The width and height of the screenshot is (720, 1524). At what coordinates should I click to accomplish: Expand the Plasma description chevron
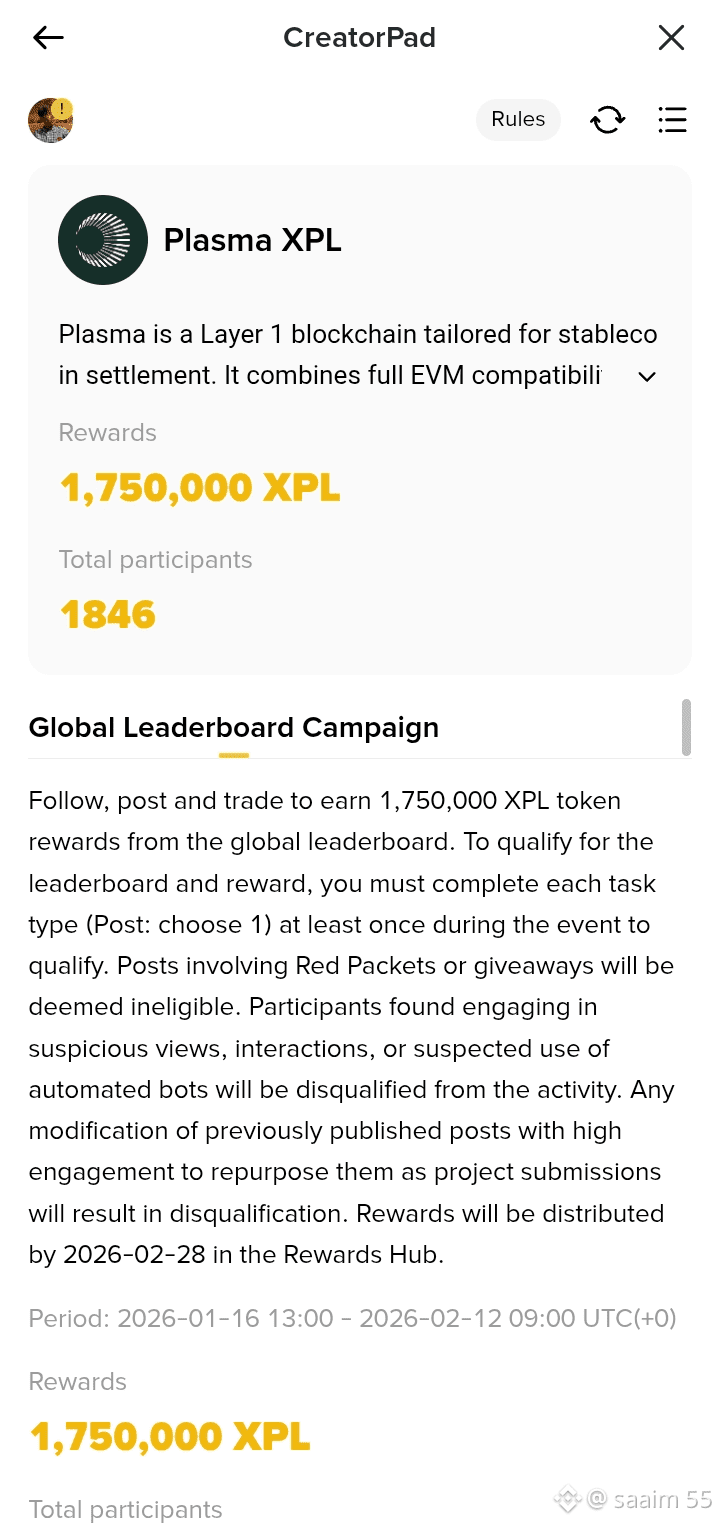647,377
